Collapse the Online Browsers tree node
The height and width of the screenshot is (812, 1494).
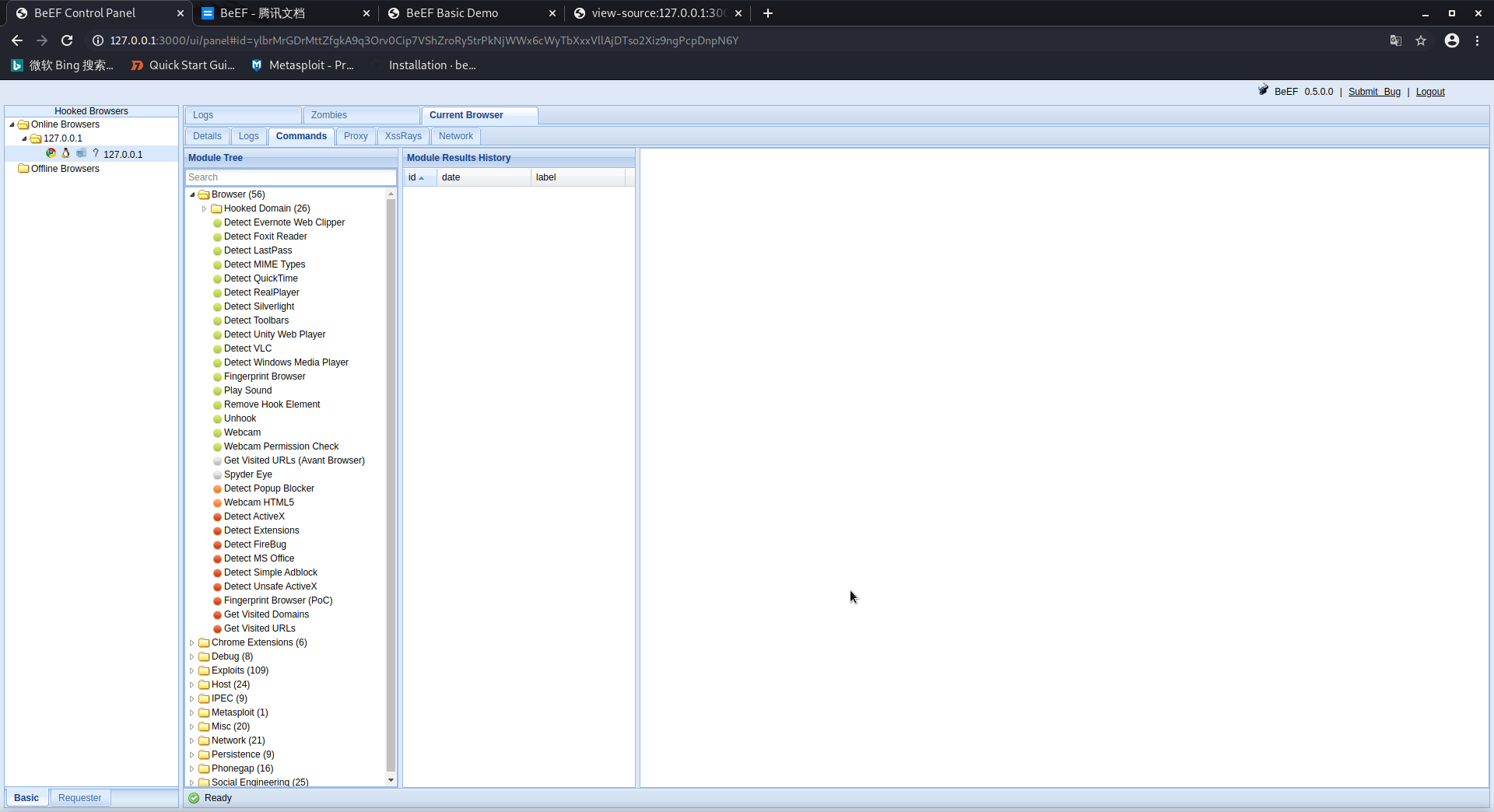(12, 124)
